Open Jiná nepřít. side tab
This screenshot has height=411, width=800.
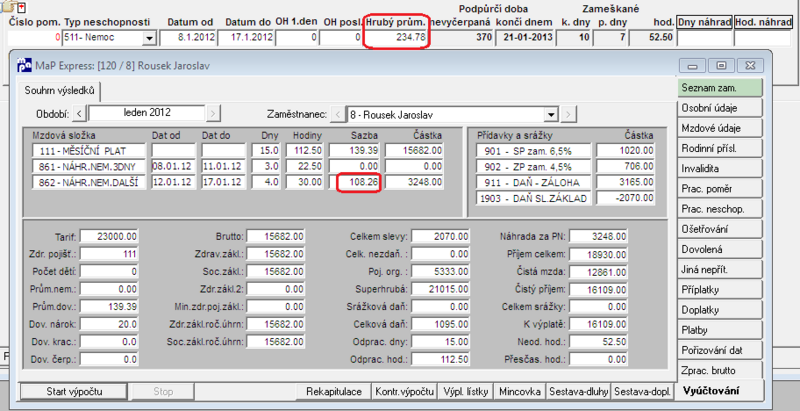[720, 269]
